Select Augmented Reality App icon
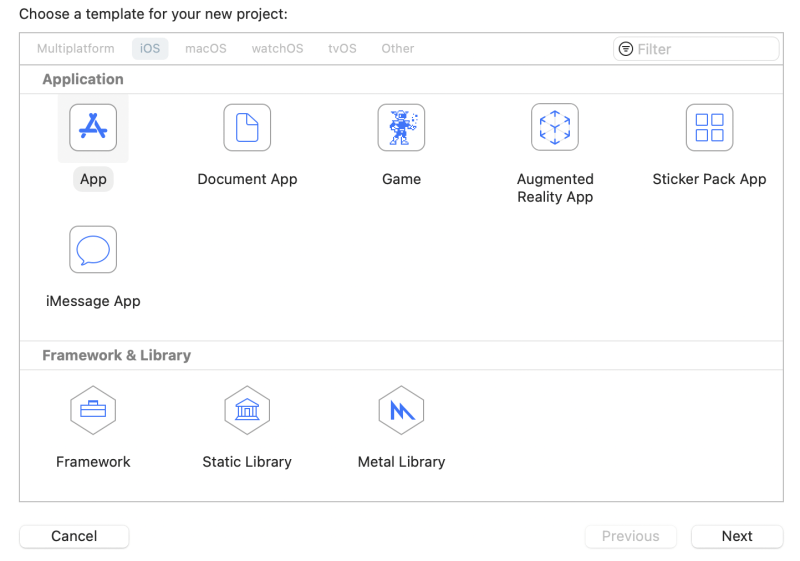Viewport: 800px width, 561px height. tap(555, 127)
